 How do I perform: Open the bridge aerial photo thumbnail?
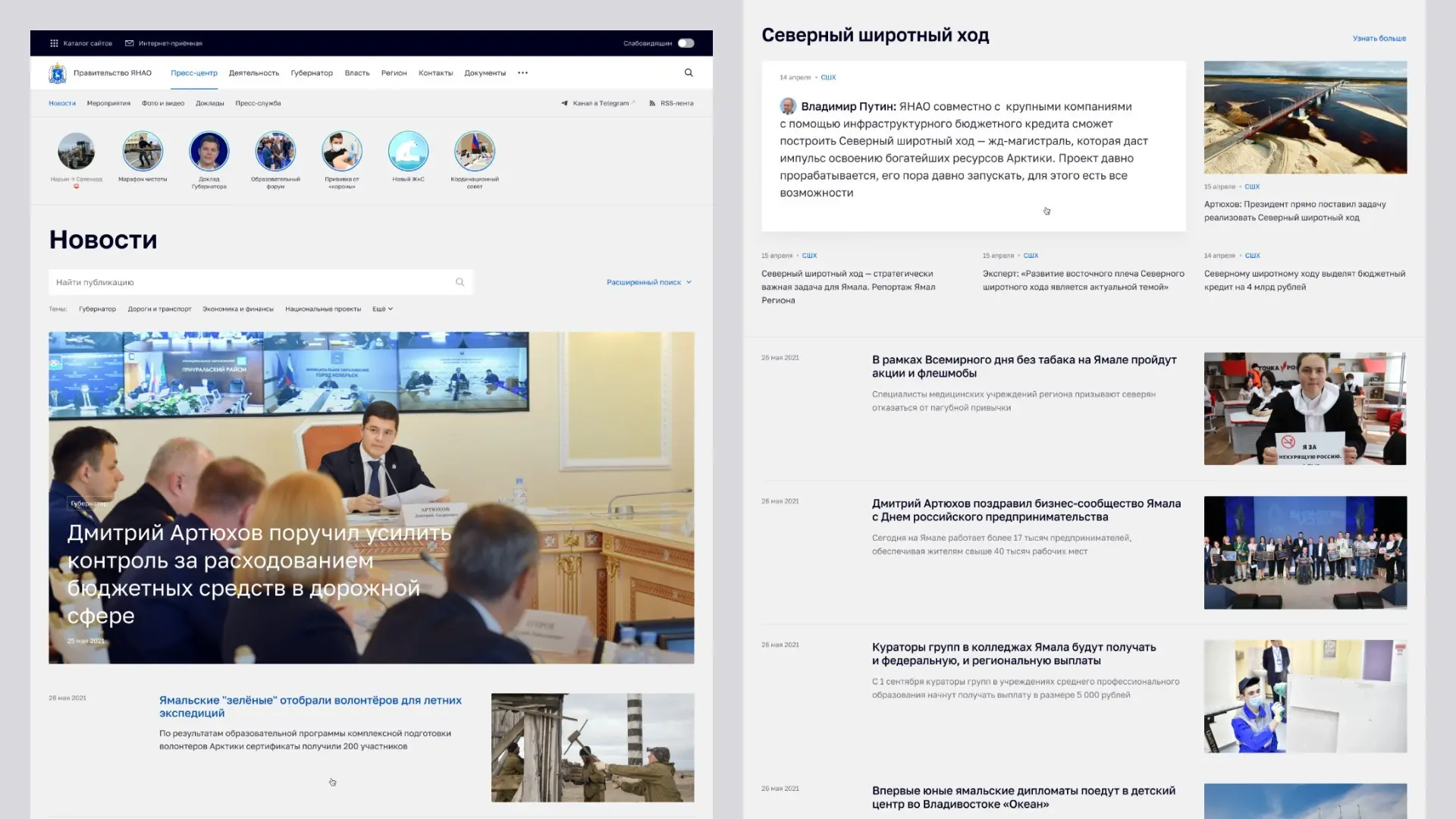pyautogui.click(x=1305, y=118)
